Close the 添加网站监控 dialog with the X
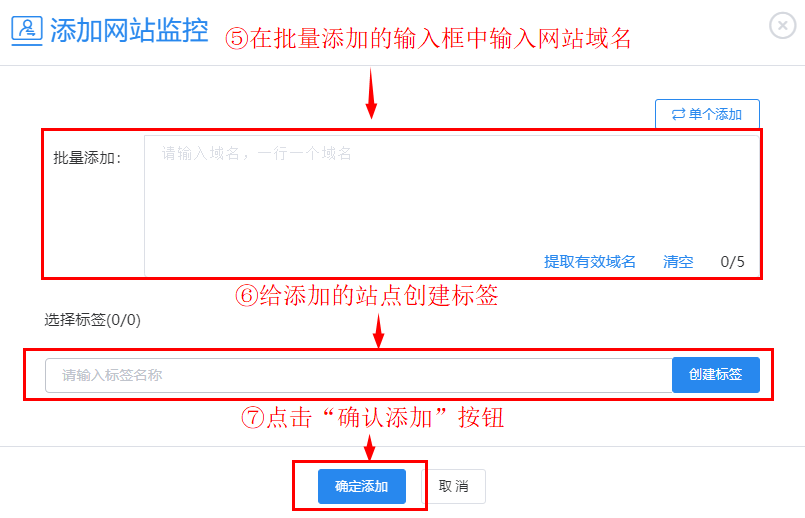Viewport: 805px width, 518px height. tap(782, 25)
